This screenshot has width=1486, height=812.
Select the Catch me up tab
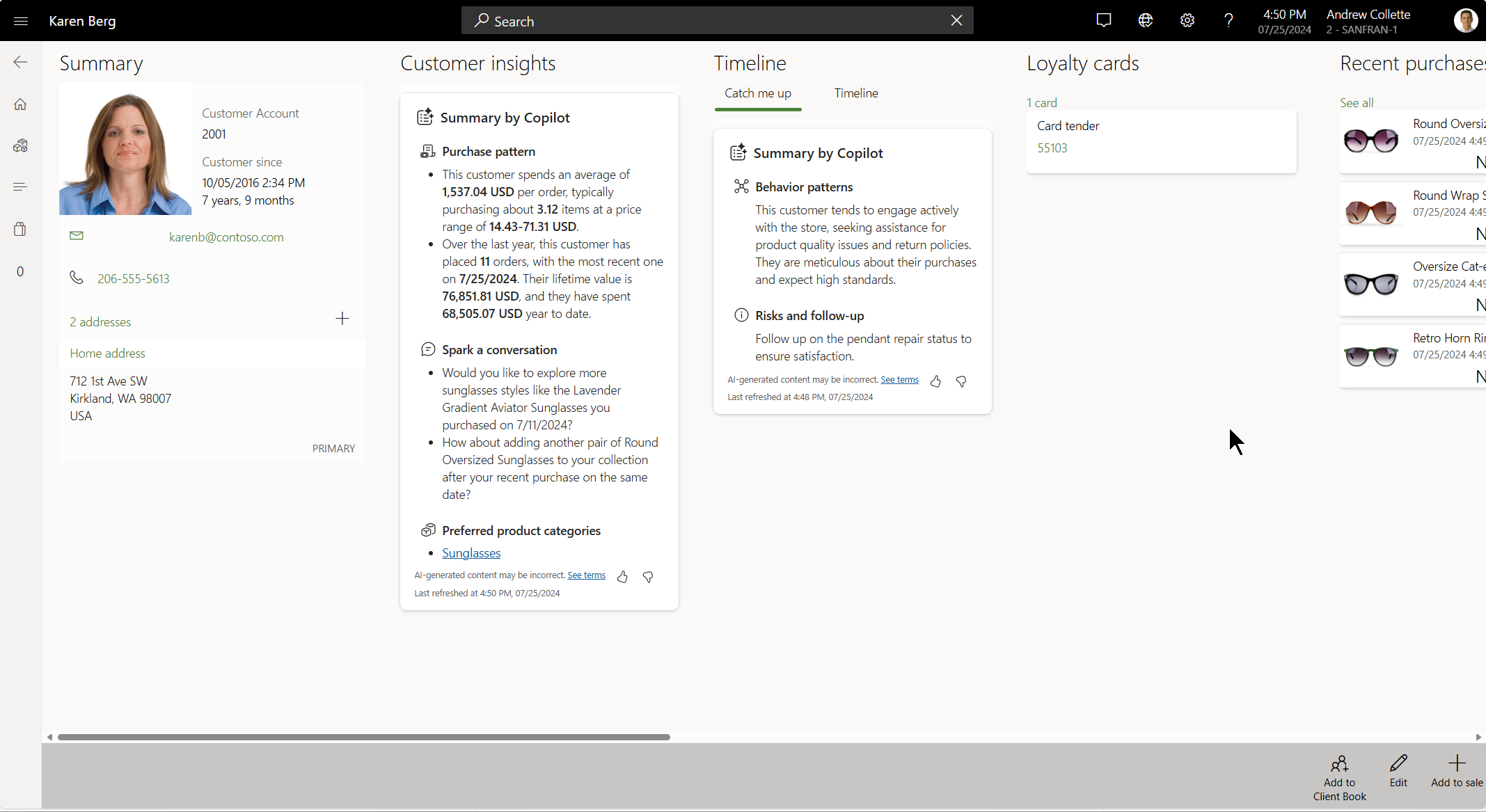pyautogui.click(x=758, y=93)
